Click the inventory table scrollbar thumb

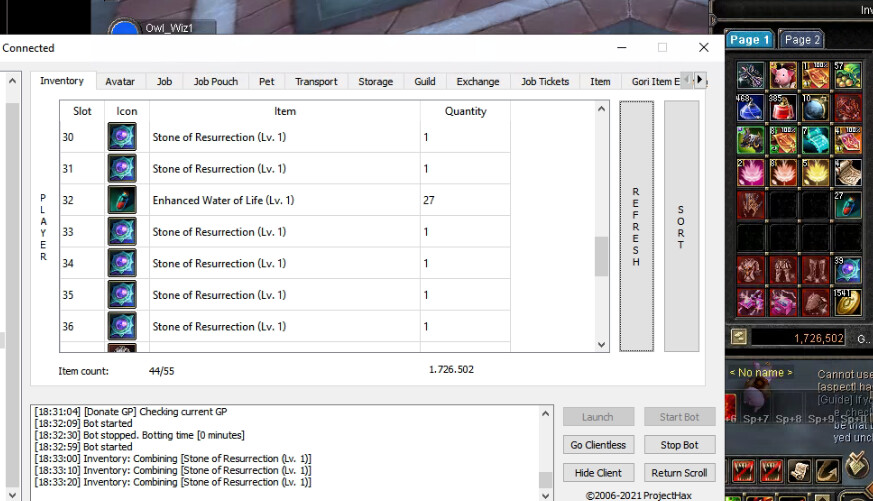point(601,256)
